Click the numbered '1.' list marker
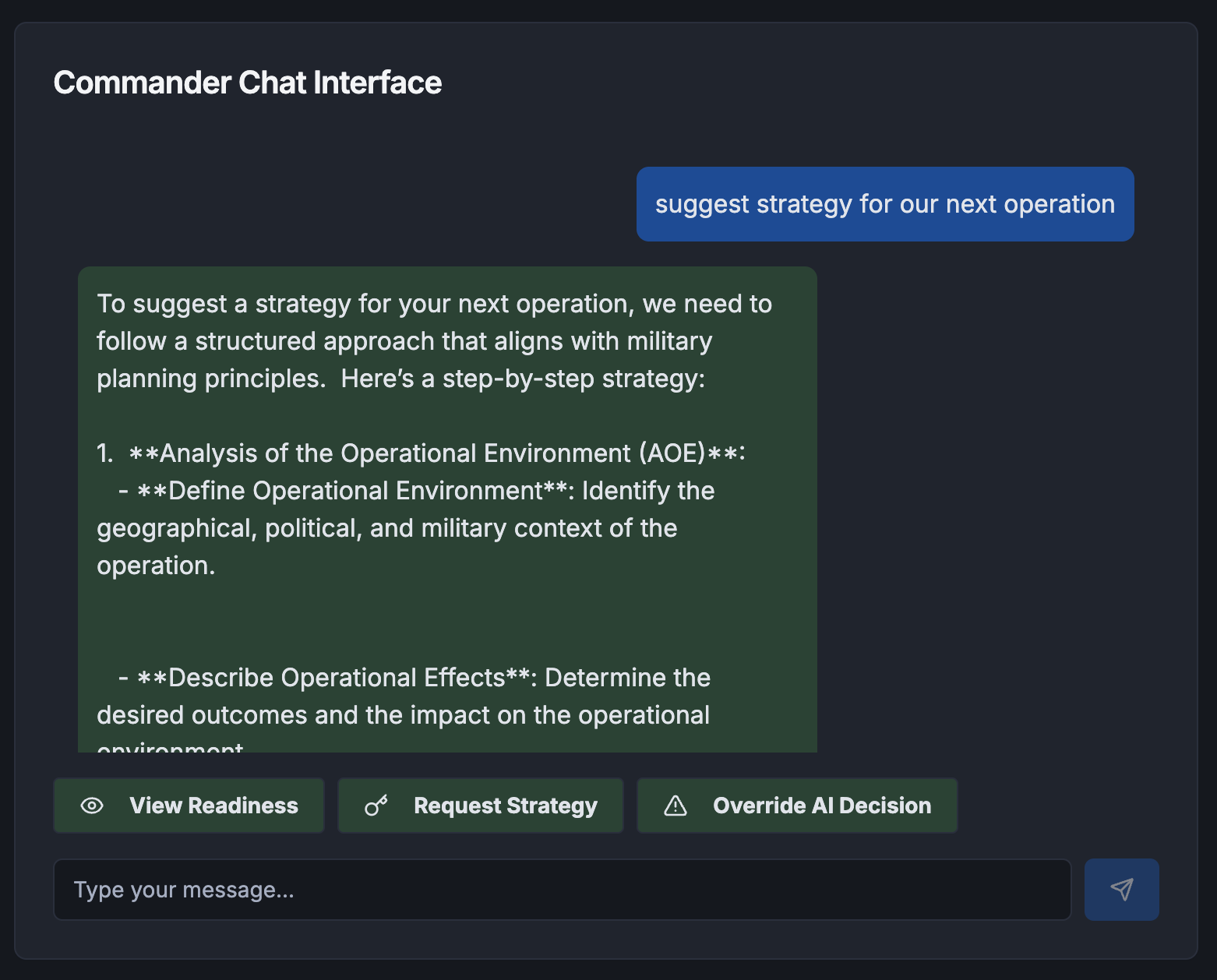1217x980 pixels. click(x=104, y=453)
